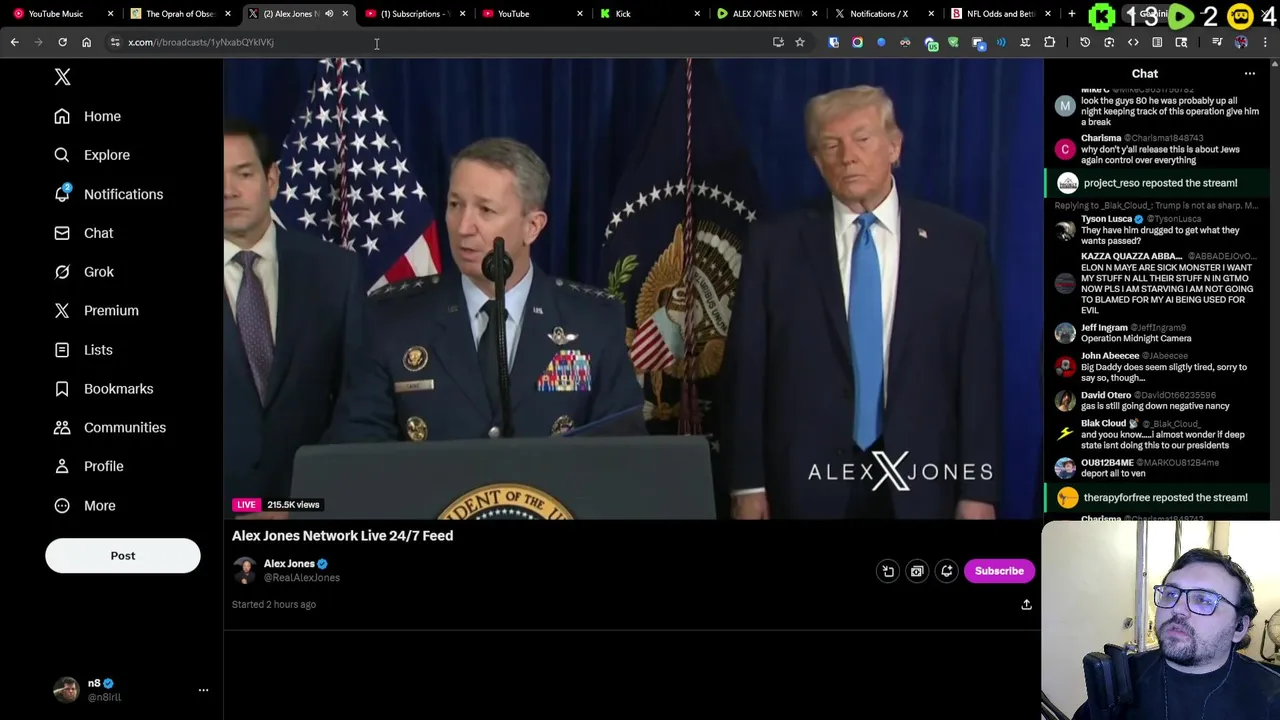The height and width of the screenshot is (720, 1280).
Task: Open Explore search page
Action: pyautogui.click(x=92, y=155)
